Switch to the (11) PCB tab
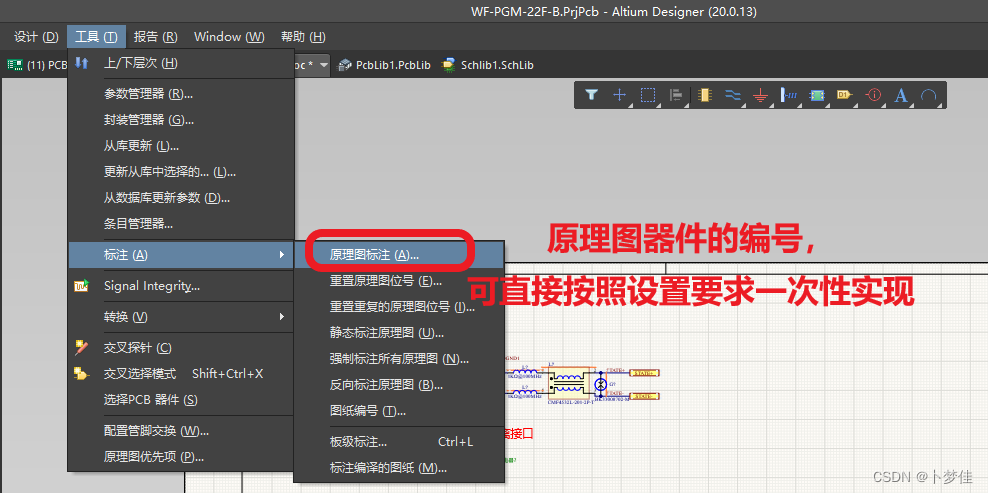Screen dimensions: 988x493 pyautogui.click(x=37, y=65)
